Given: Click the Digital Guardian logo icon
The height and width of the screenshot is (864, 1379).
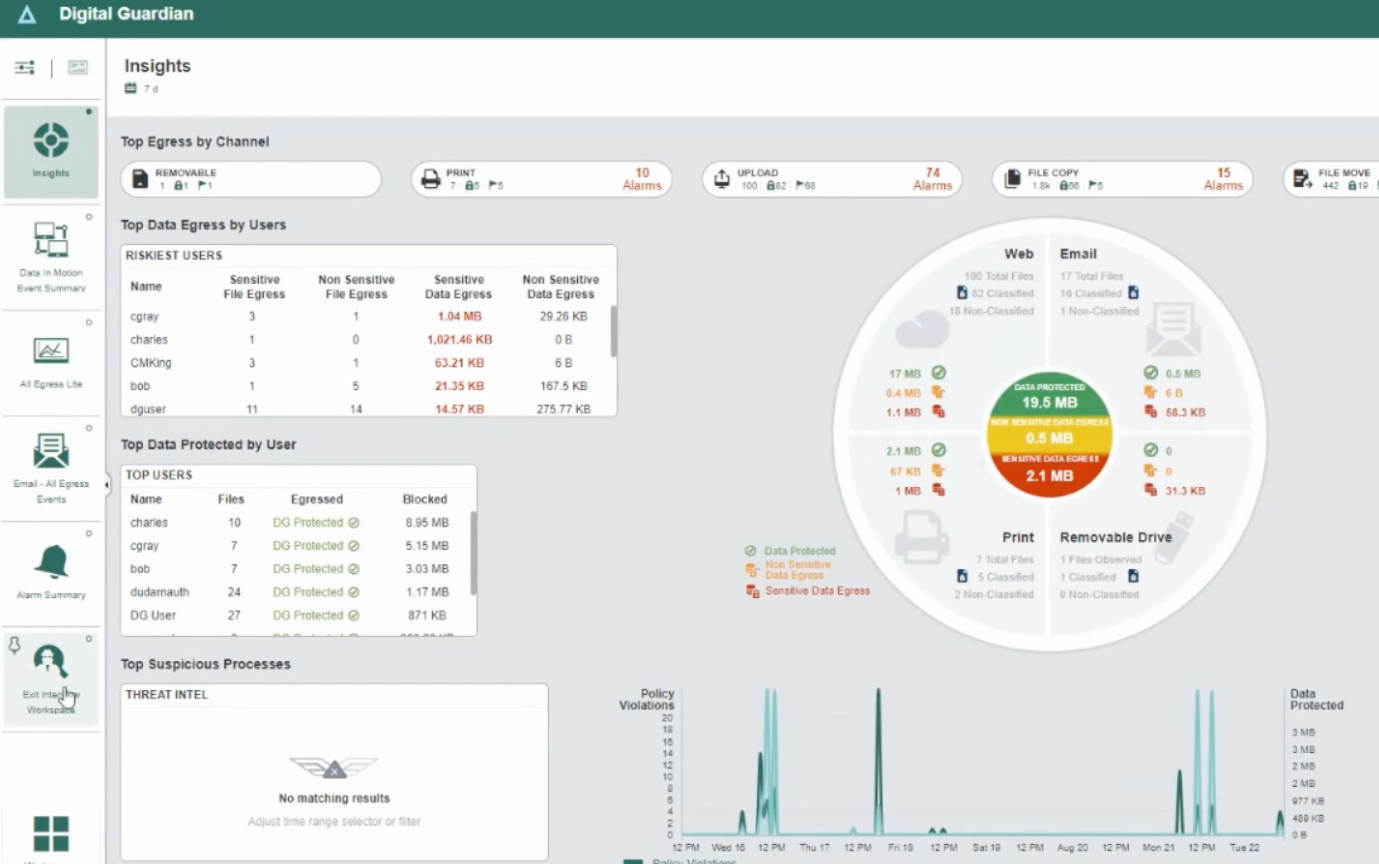Looking at the screenshot, I should [27, 15].
